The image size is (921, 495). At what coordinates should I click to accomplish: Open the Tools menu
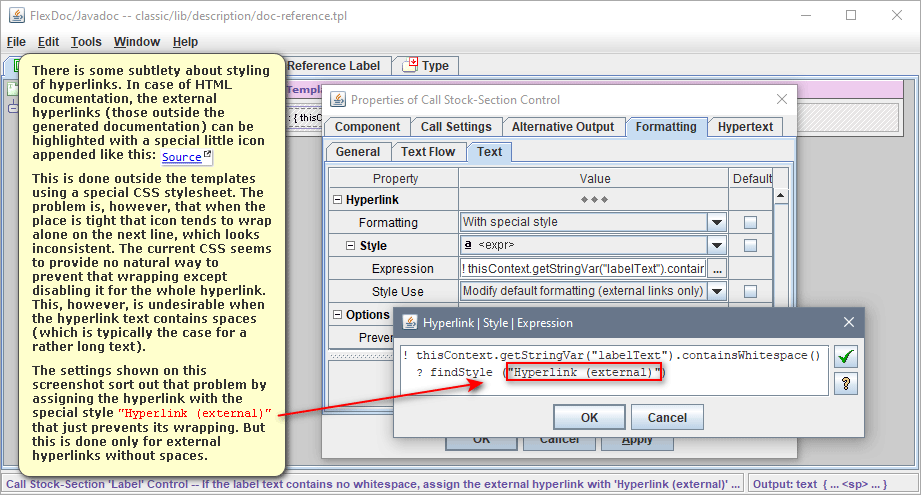pyautogui.click(x=86, y=42)
